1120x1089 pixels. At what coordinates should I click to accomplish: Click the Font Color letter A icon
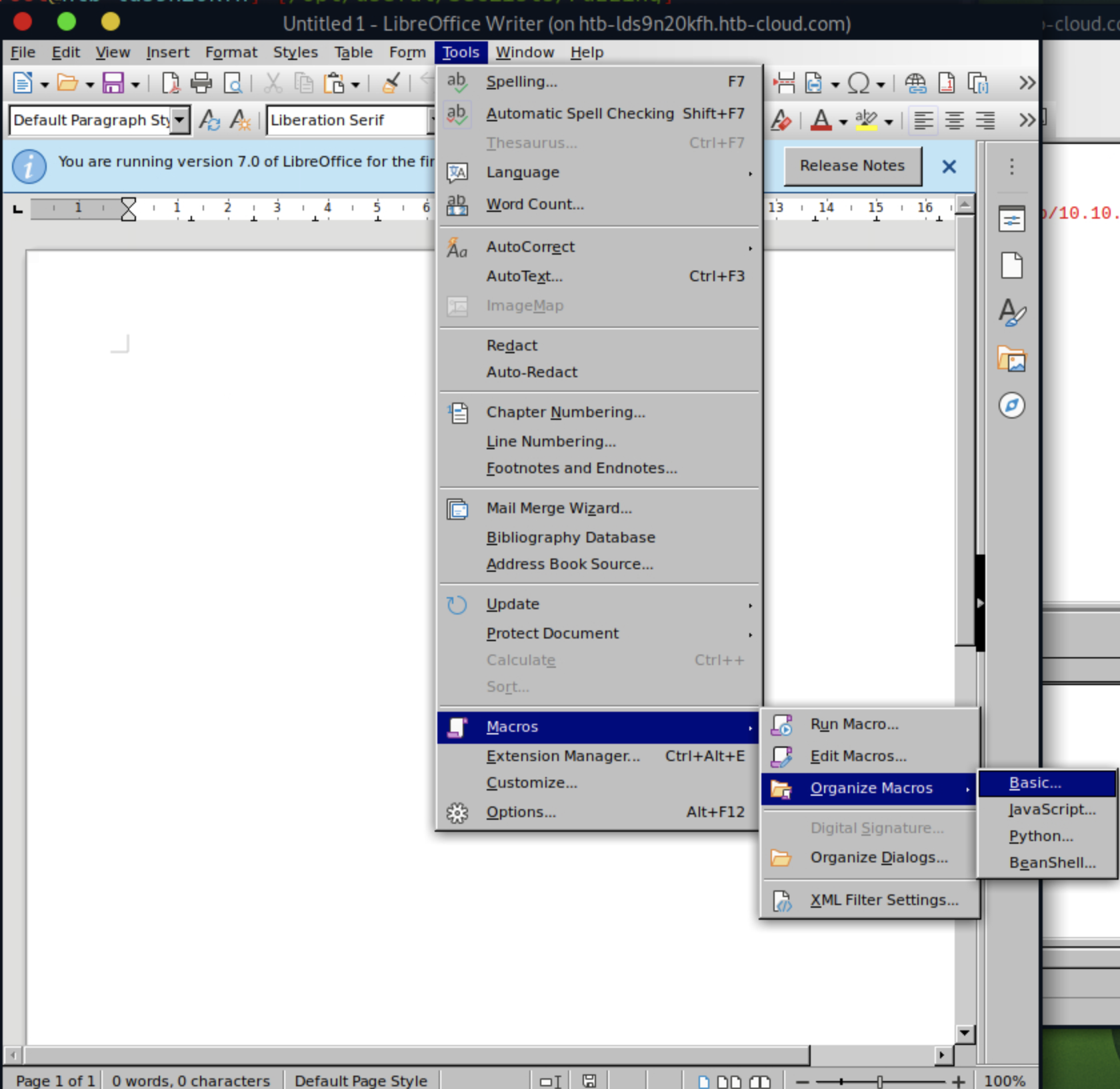(821, 121)
